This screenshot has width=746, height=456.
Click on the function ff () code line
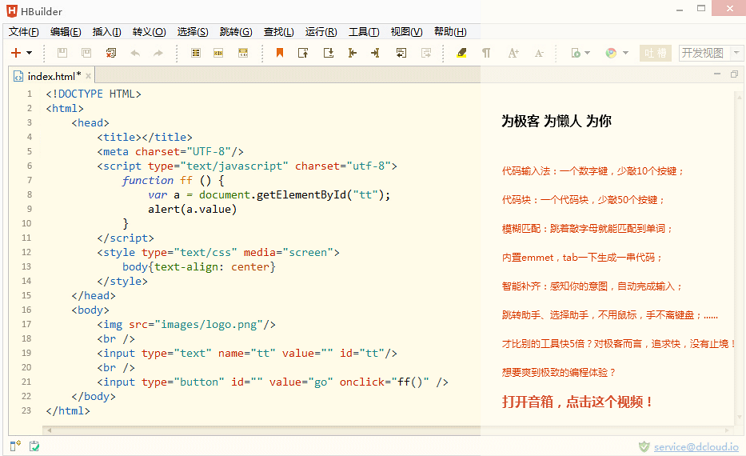[173, 180]
